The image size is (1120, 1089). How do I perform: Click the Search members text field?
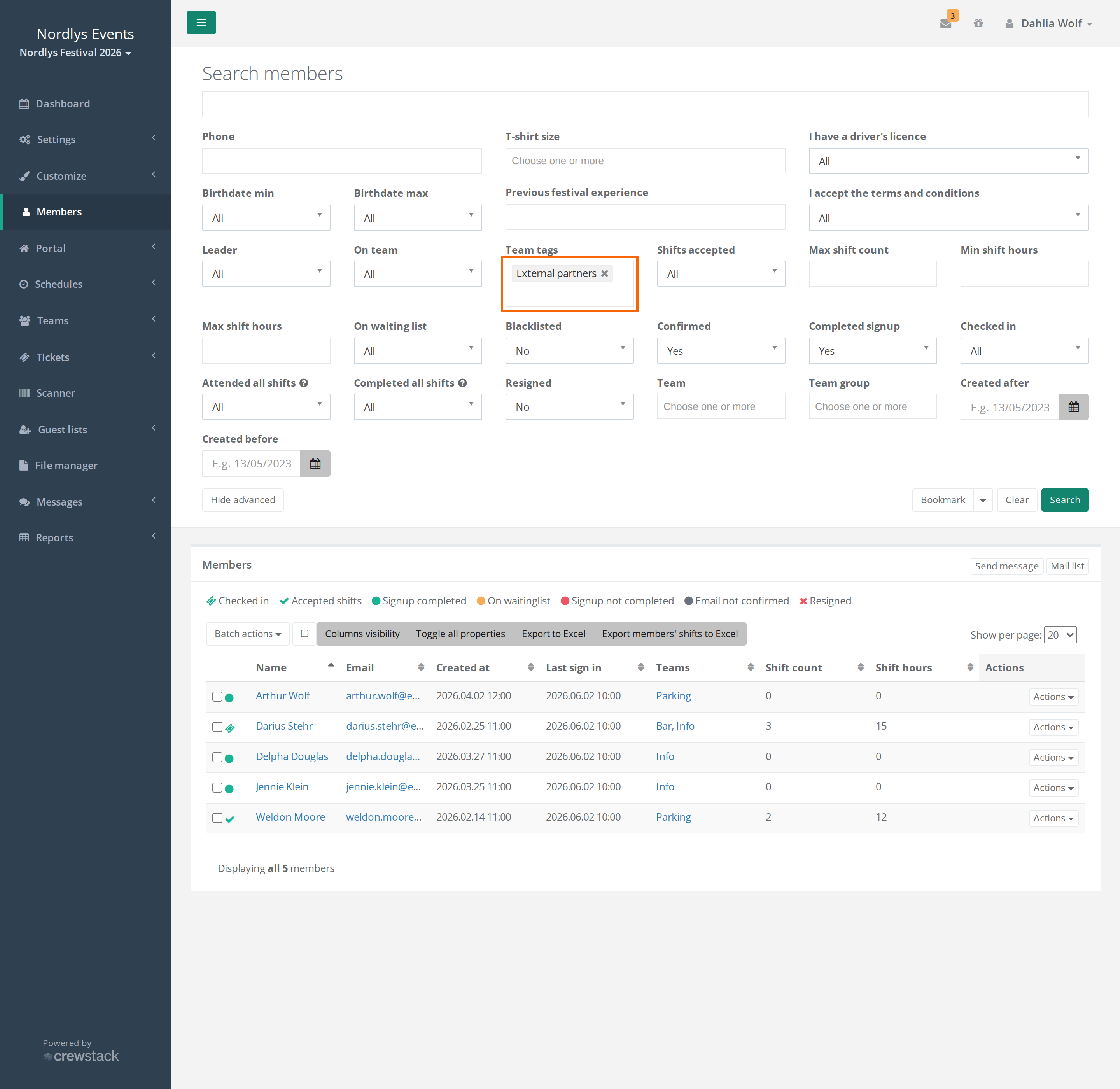[x=645, y=104]
